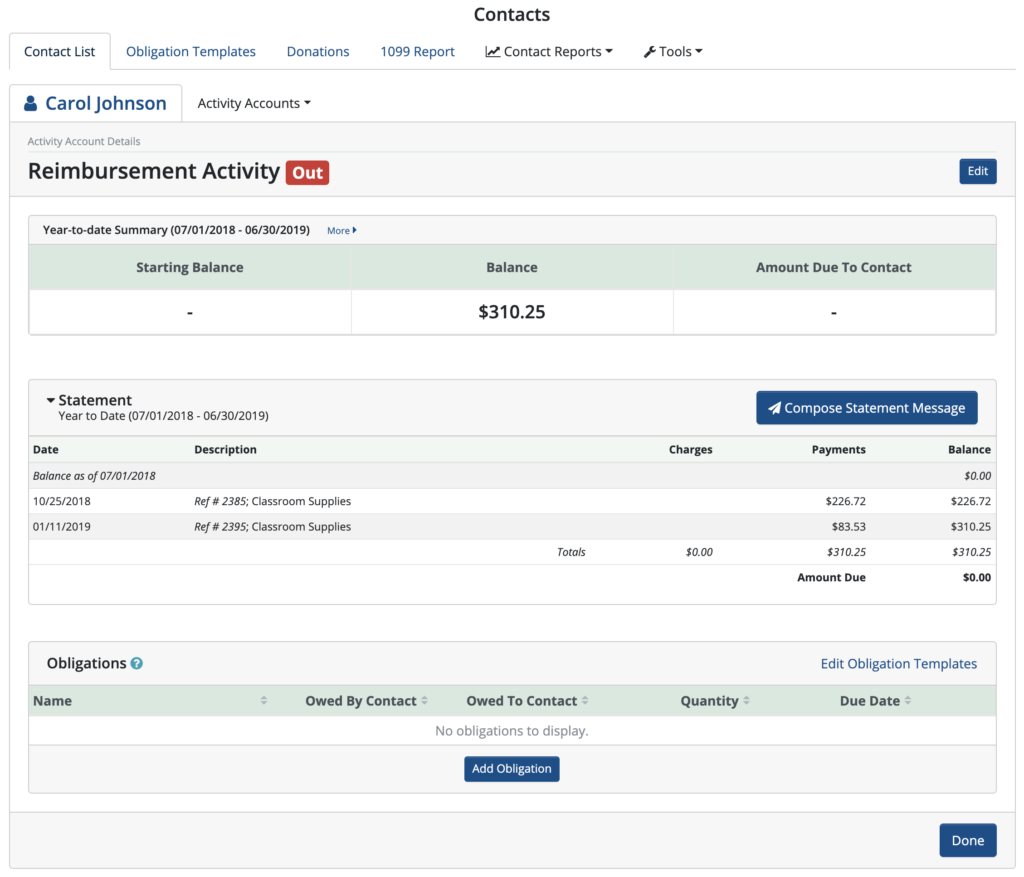The width and height of the screenshot is (1024, 877).
Task: Open the Contact Reports dropdown menu
Action: click(549, 52)
